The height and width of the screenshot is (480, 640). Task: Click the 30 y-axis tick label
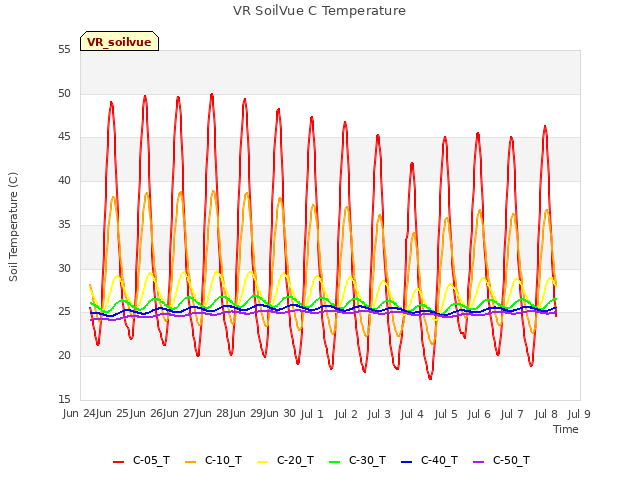(x=64, y=269)
